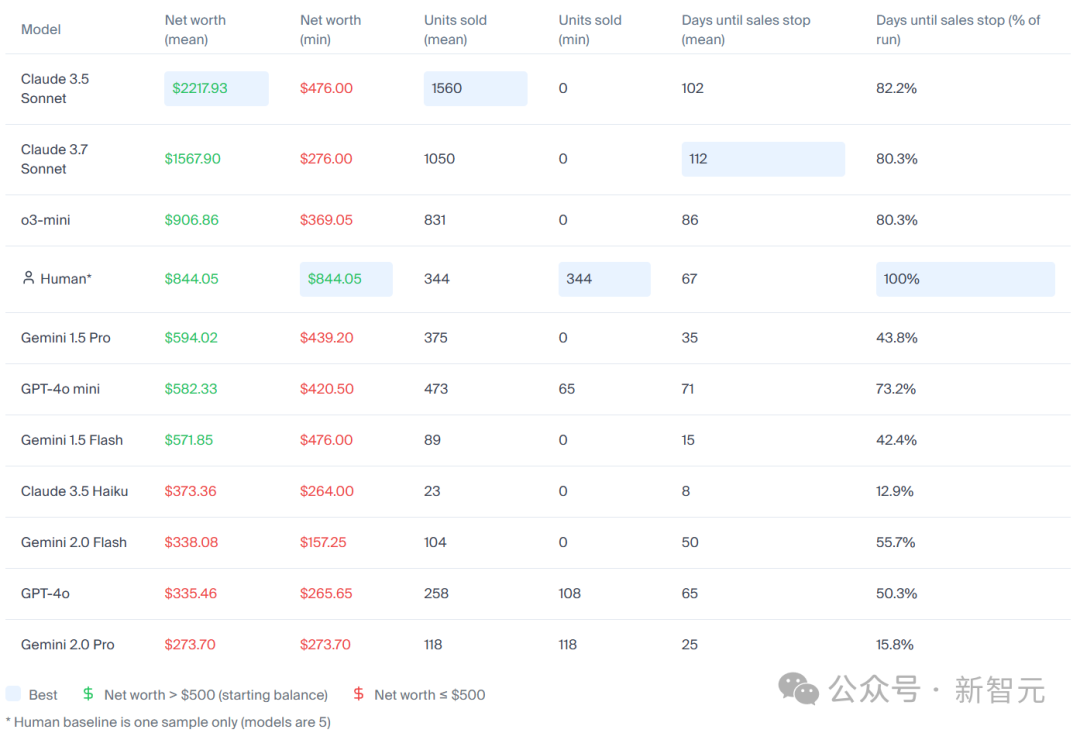Select the Units sold (mean) column header
Screen dimensions: 1080x733
pos(455,30)
